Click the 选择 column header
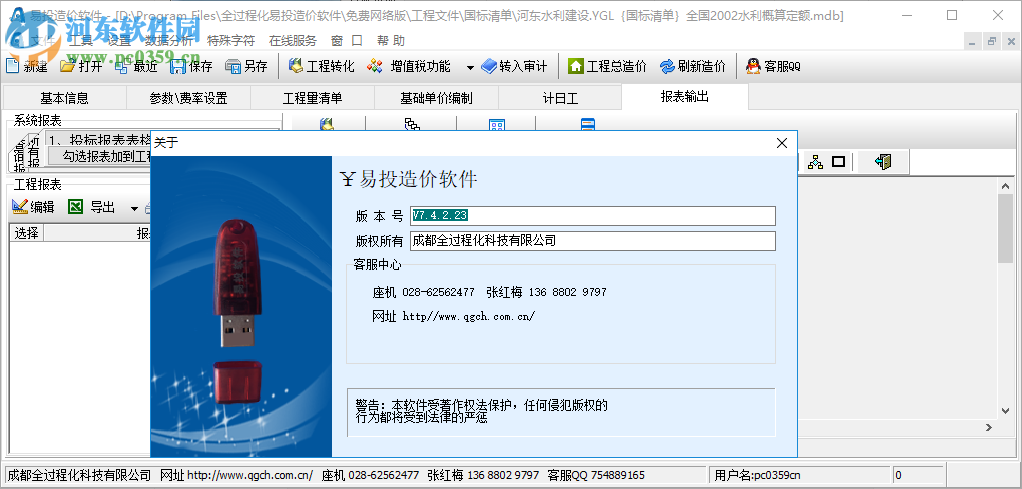Screen dimensions: 1022x489 coord(26,233)
